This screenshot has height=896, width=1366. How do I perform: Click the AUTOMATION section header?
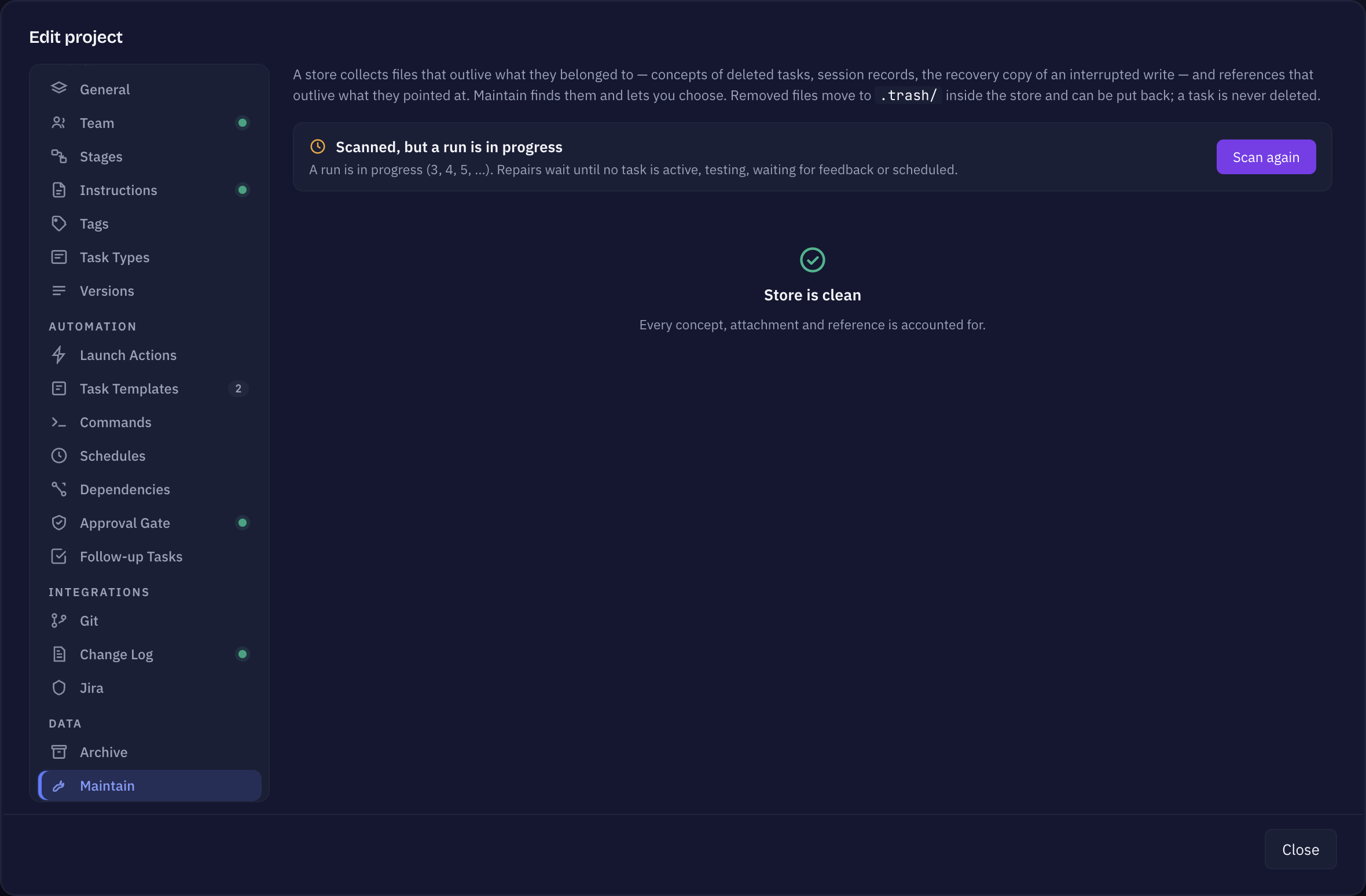point(93,326)
